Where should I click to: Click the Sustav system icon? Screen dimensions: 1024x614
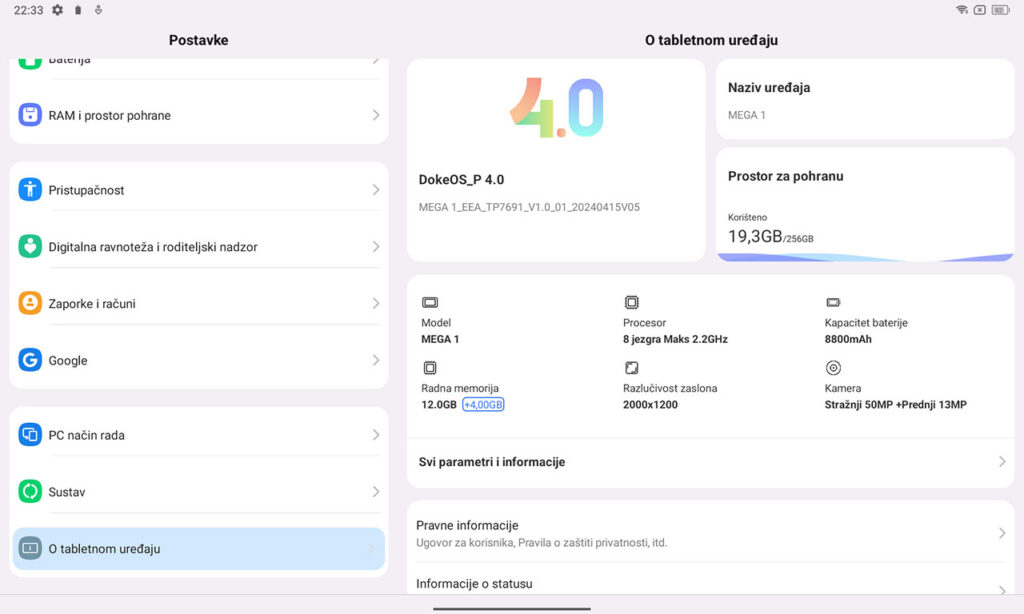point(30,492)
